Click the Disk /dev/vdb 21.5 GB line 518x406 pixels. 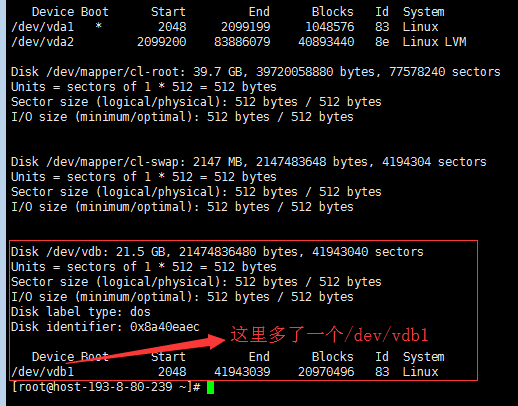217,252
